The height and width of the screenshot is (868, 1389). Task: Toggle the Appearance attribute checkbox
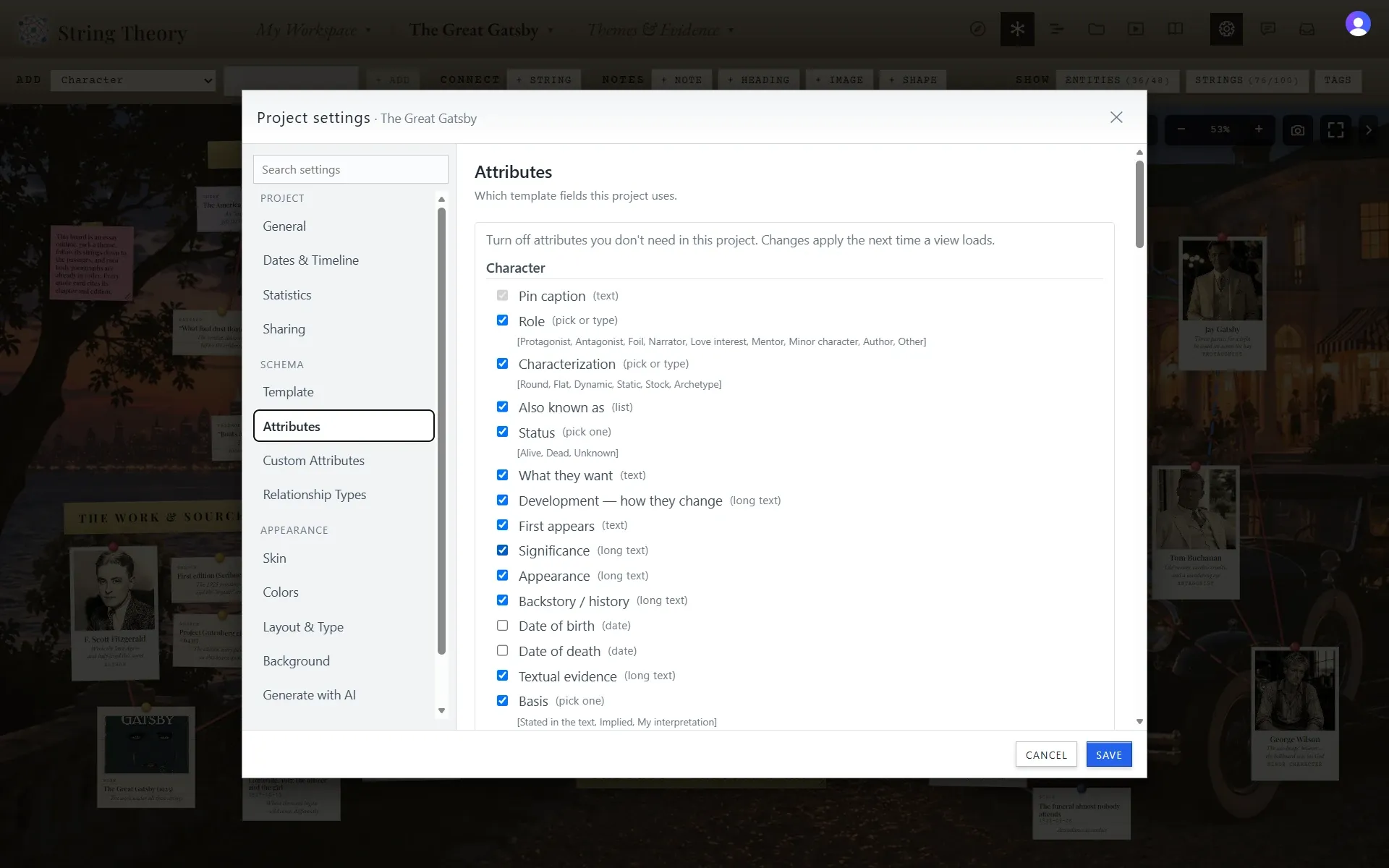(502, 576)
